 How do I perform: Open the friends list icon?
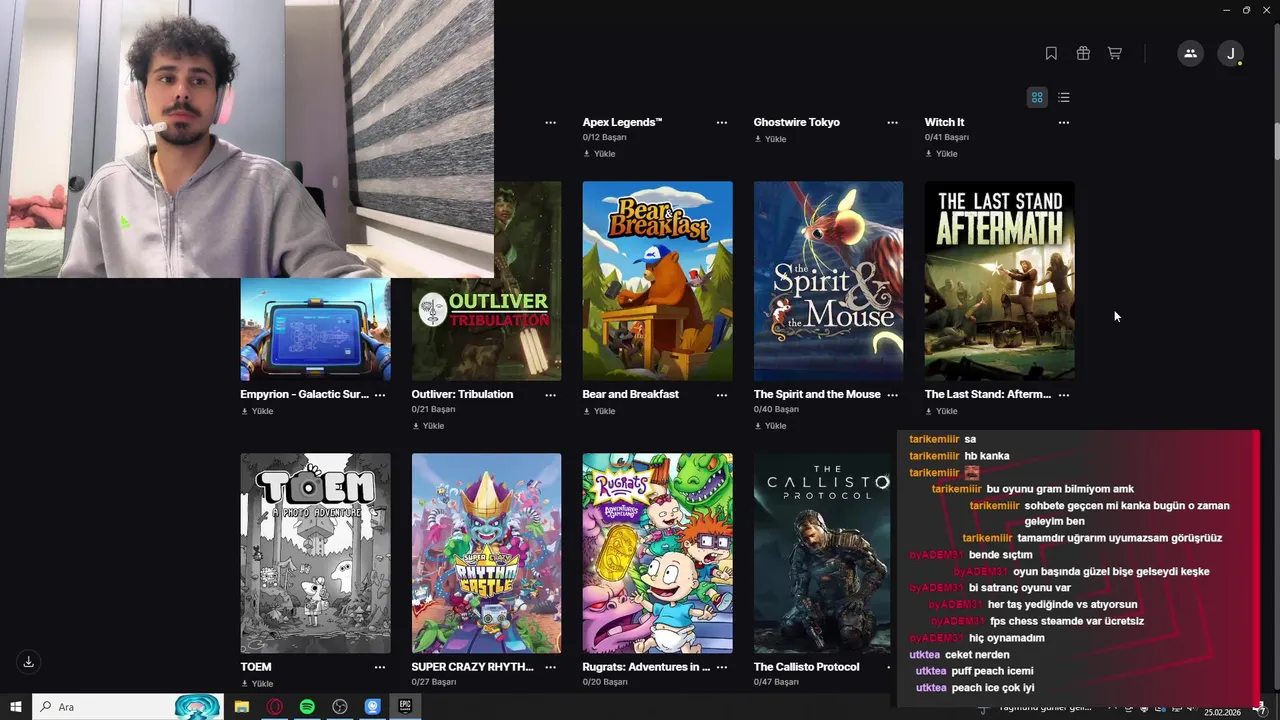click(x=1190, y=54)
